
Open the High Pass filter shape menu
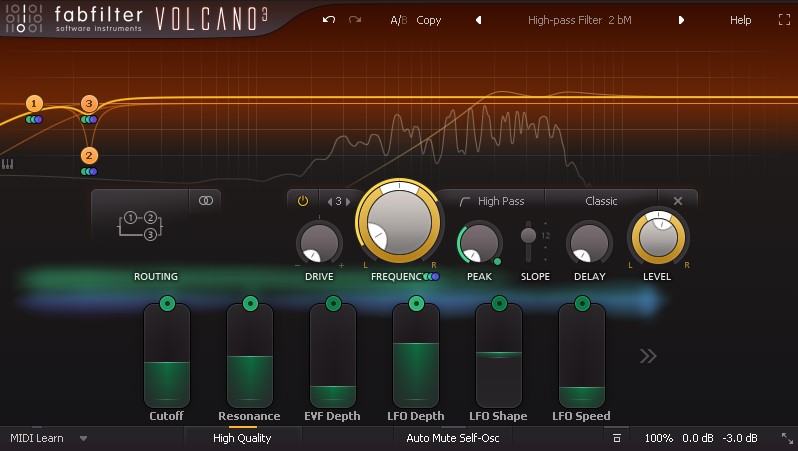tap(492, 201)
